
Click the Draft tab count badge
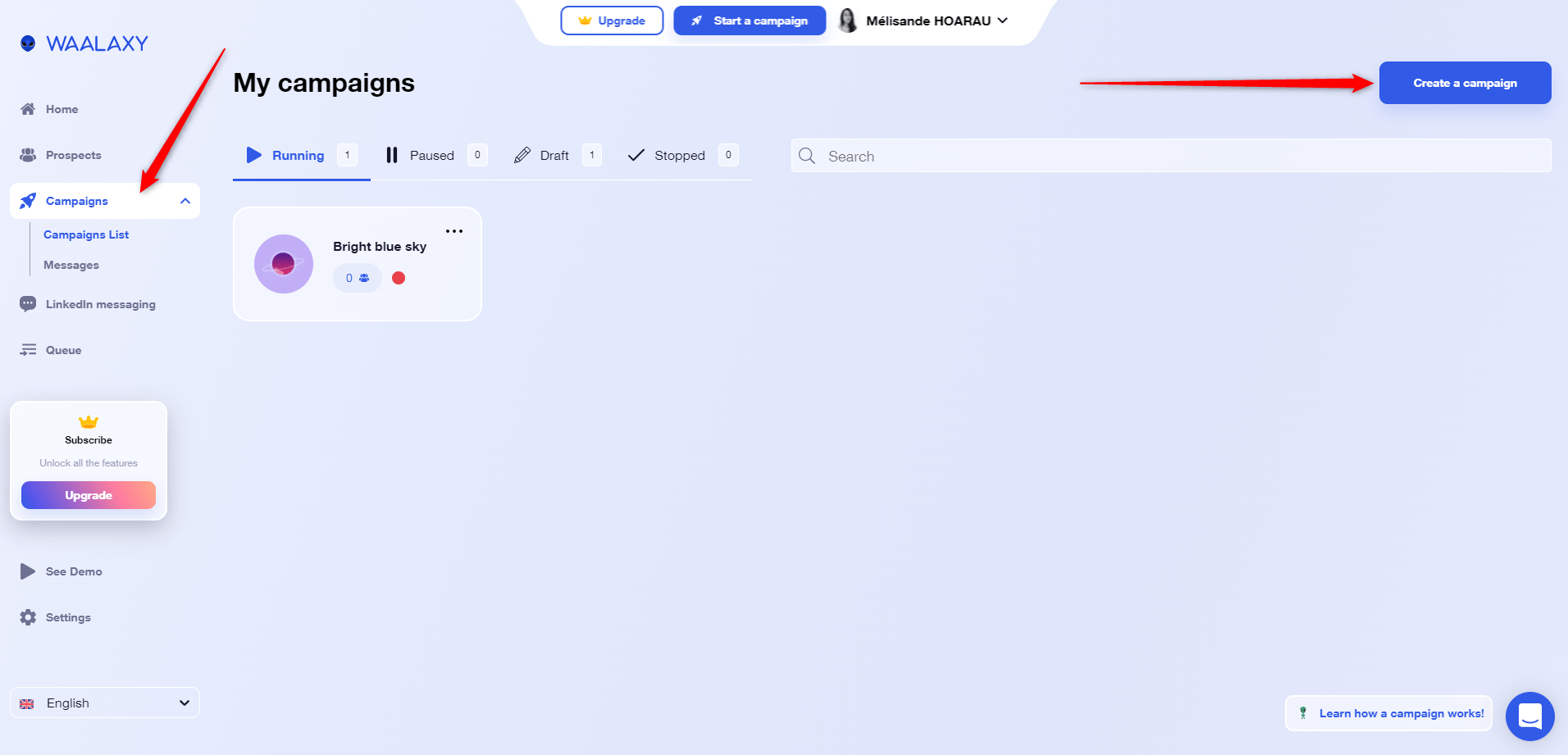click(x=592, y=155)
